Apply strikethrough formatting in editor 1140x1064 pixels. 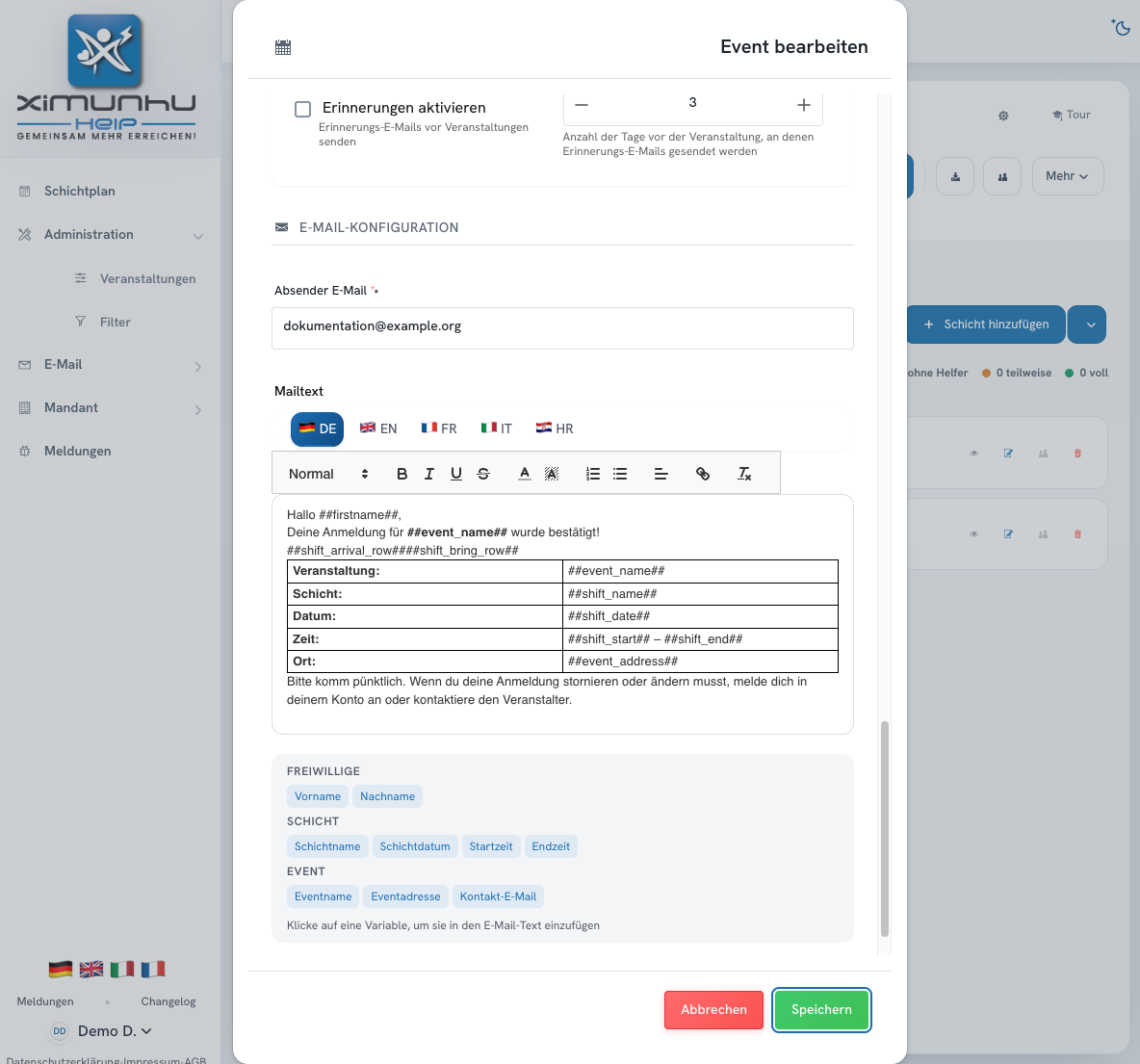coord(483,474)
